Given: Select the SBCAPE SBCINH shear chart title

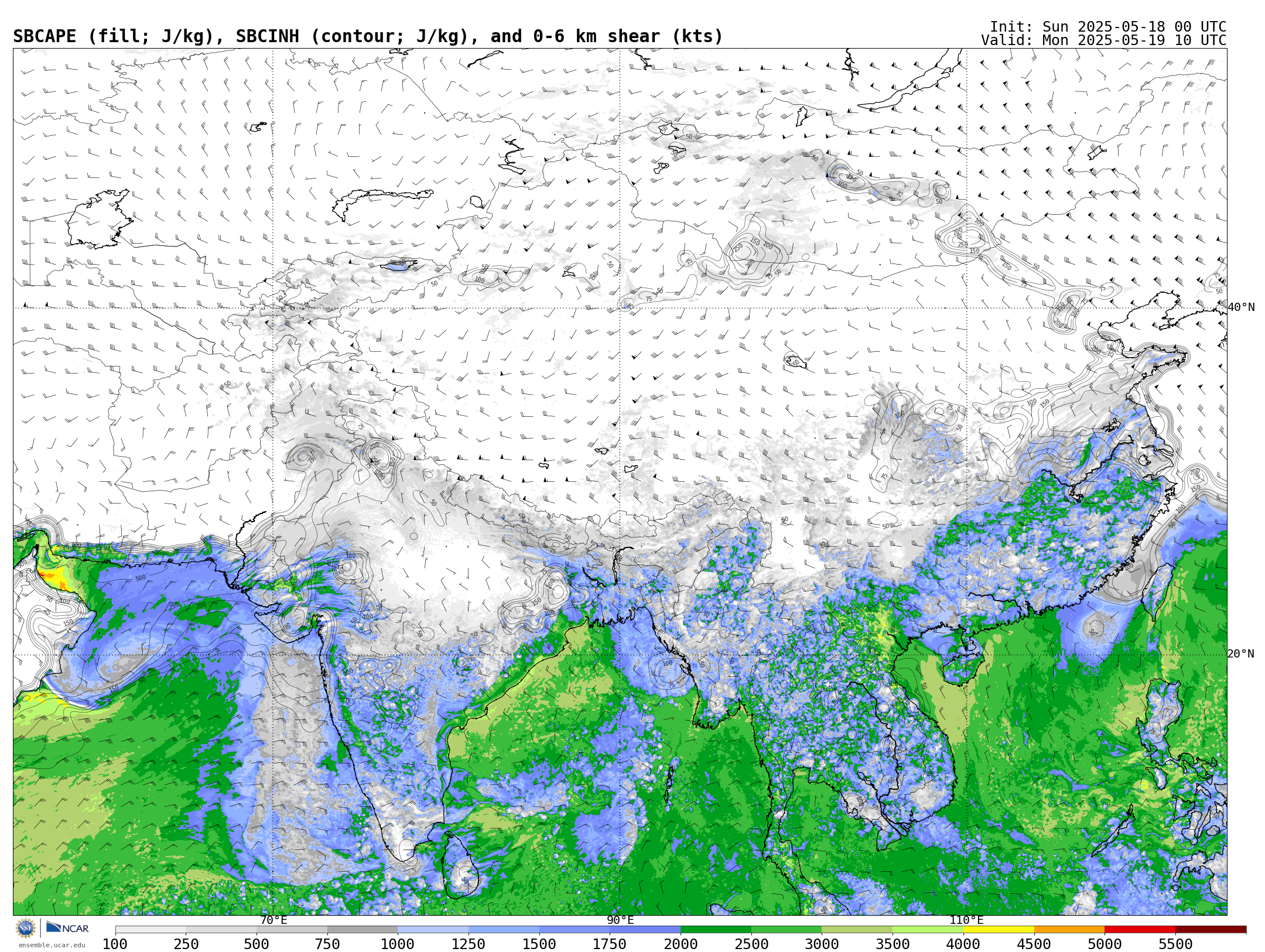Looking at the screenshot, I should tap(368, 36).
